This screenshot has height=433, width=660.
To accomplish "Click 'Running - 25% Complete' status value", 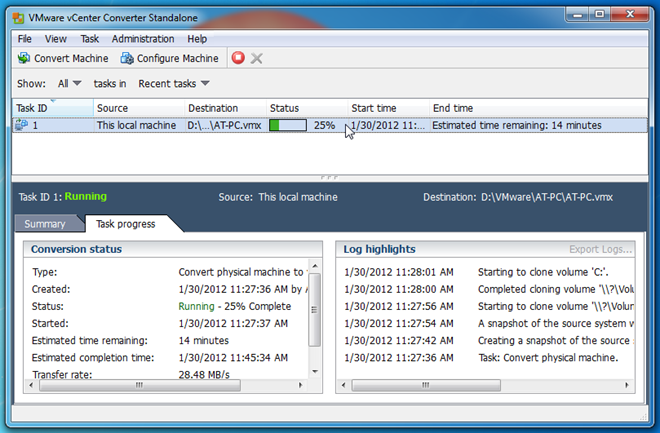I will tap(234, 306).
